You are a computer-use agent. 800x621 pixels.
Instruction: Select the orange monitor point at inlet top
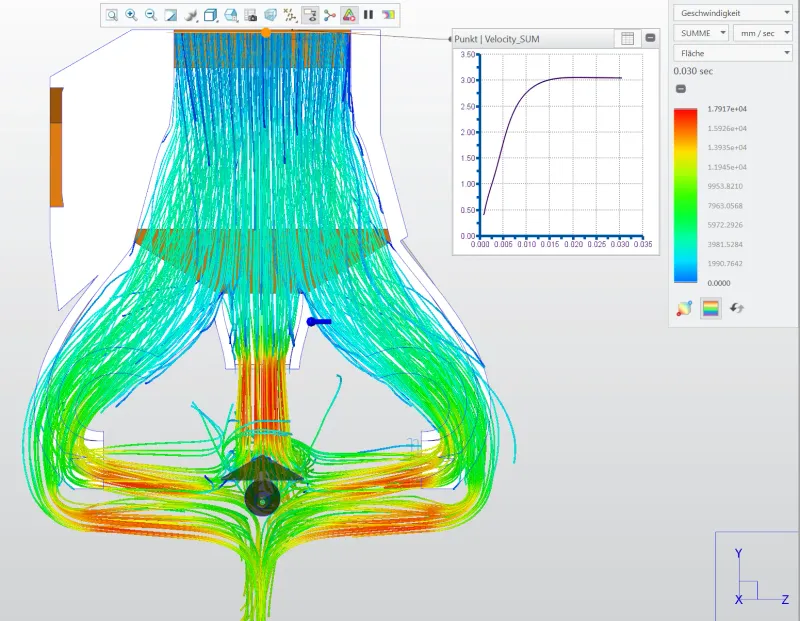266,33
